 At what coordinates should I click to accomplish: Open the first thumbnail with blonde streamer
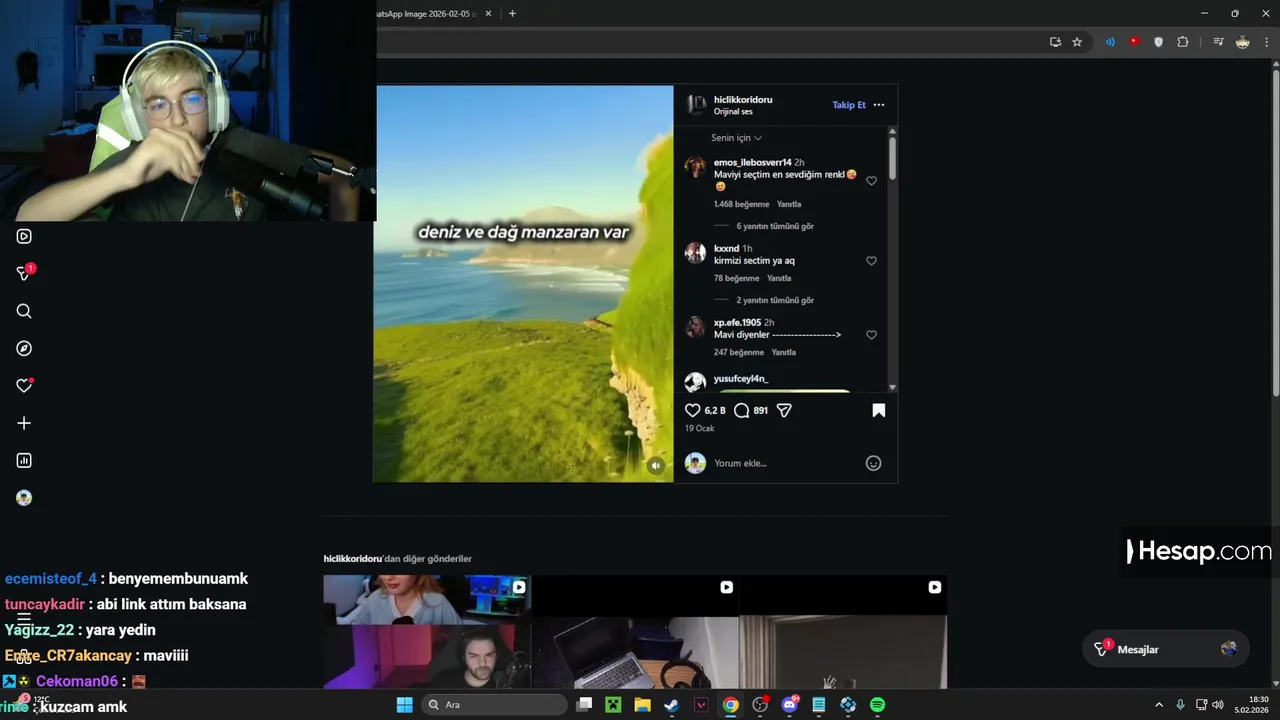427,631
